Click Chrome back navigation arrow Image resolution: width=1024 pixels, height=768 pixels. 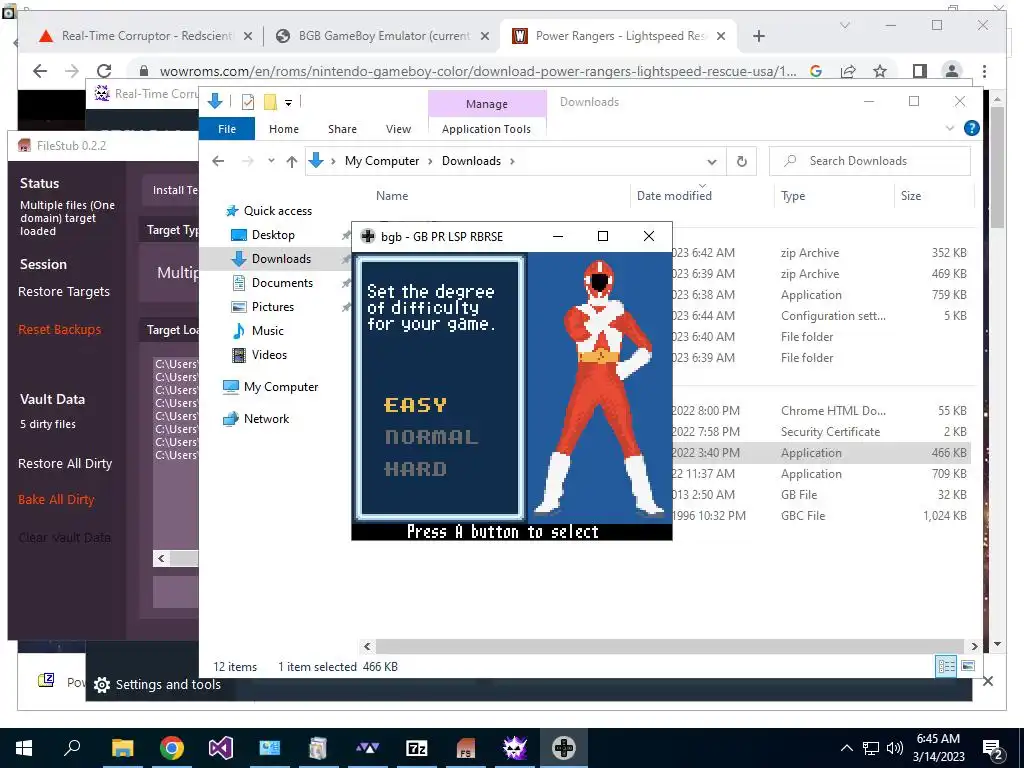(40, 71)
